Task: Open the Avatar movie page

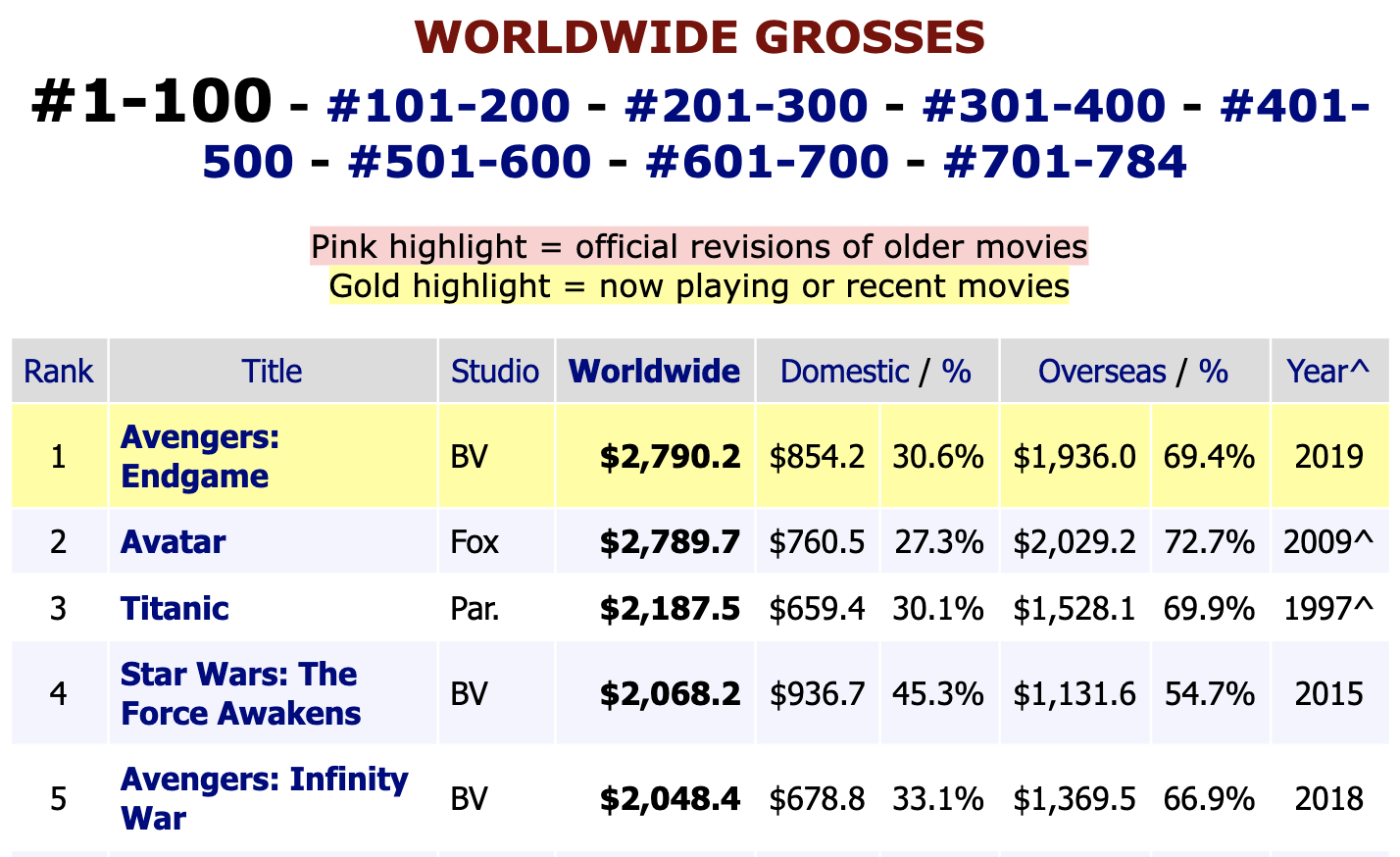Action: coord(174,542)
